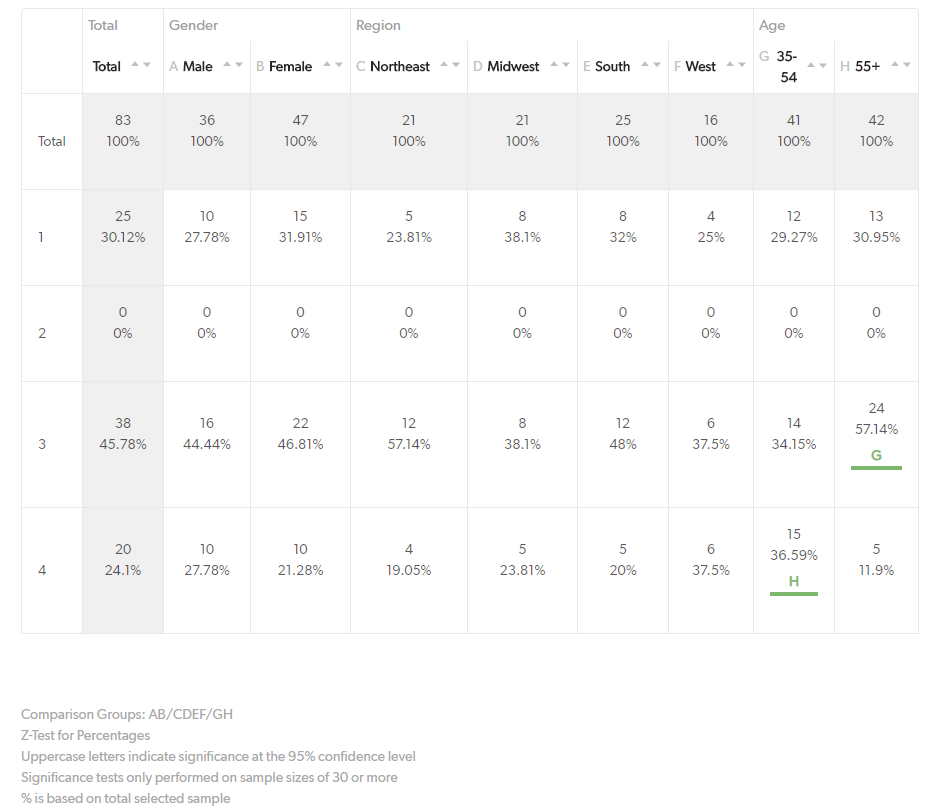Click the Northeast column label
Image resolution: width=934 pixels, height=811 pixels.
click(399, 66)
